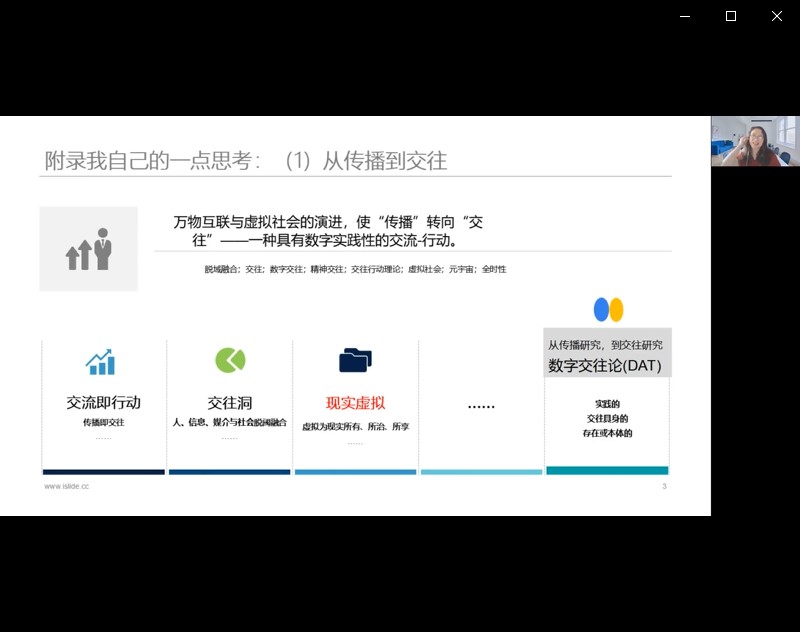The height and width of the screenshot is (632, 800).
Task: Click the bar chart icon above 交流即行动
Action: pos(100,362)
